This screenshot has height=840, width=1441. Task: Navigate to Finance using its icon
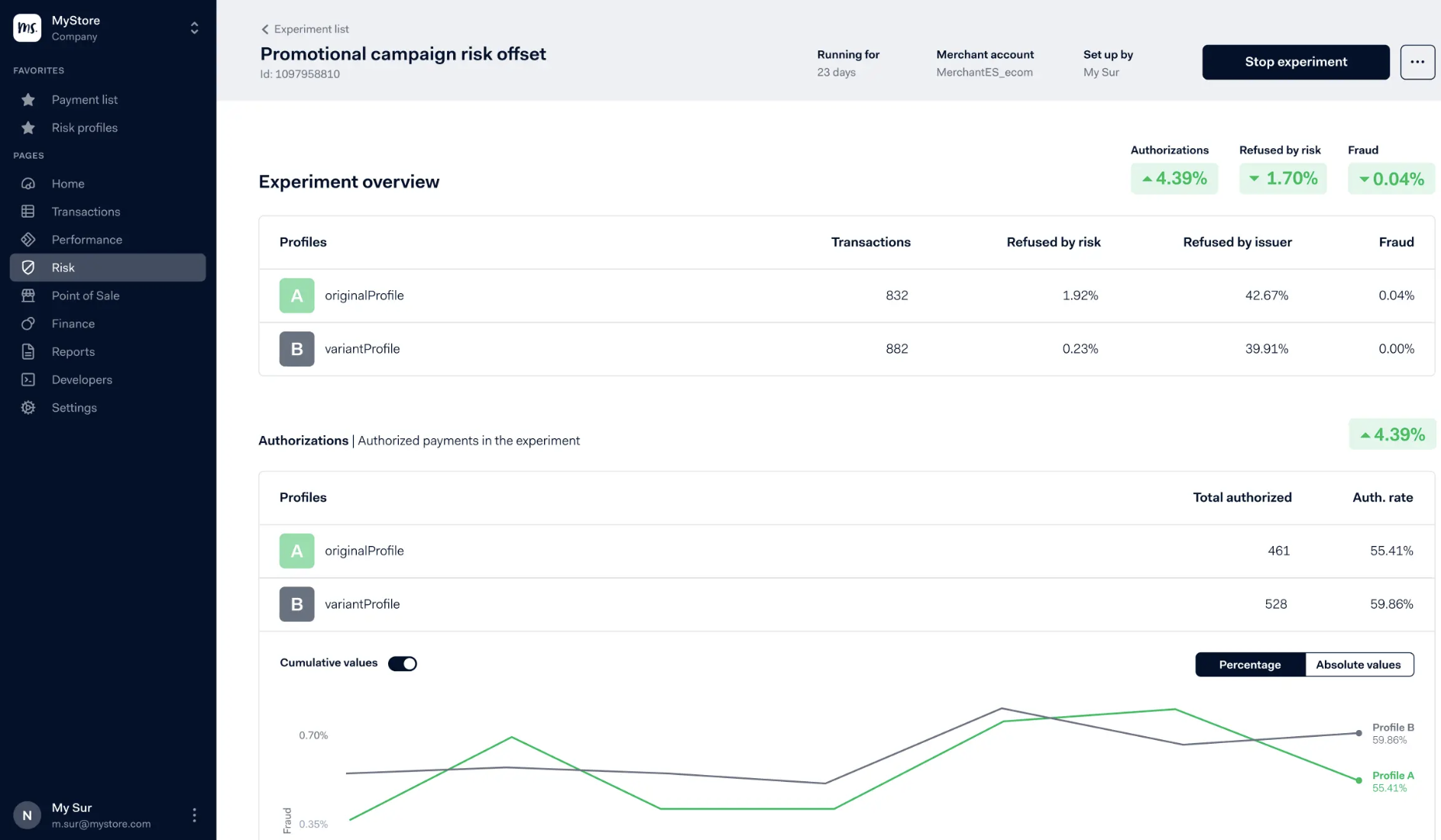point(28,323)
